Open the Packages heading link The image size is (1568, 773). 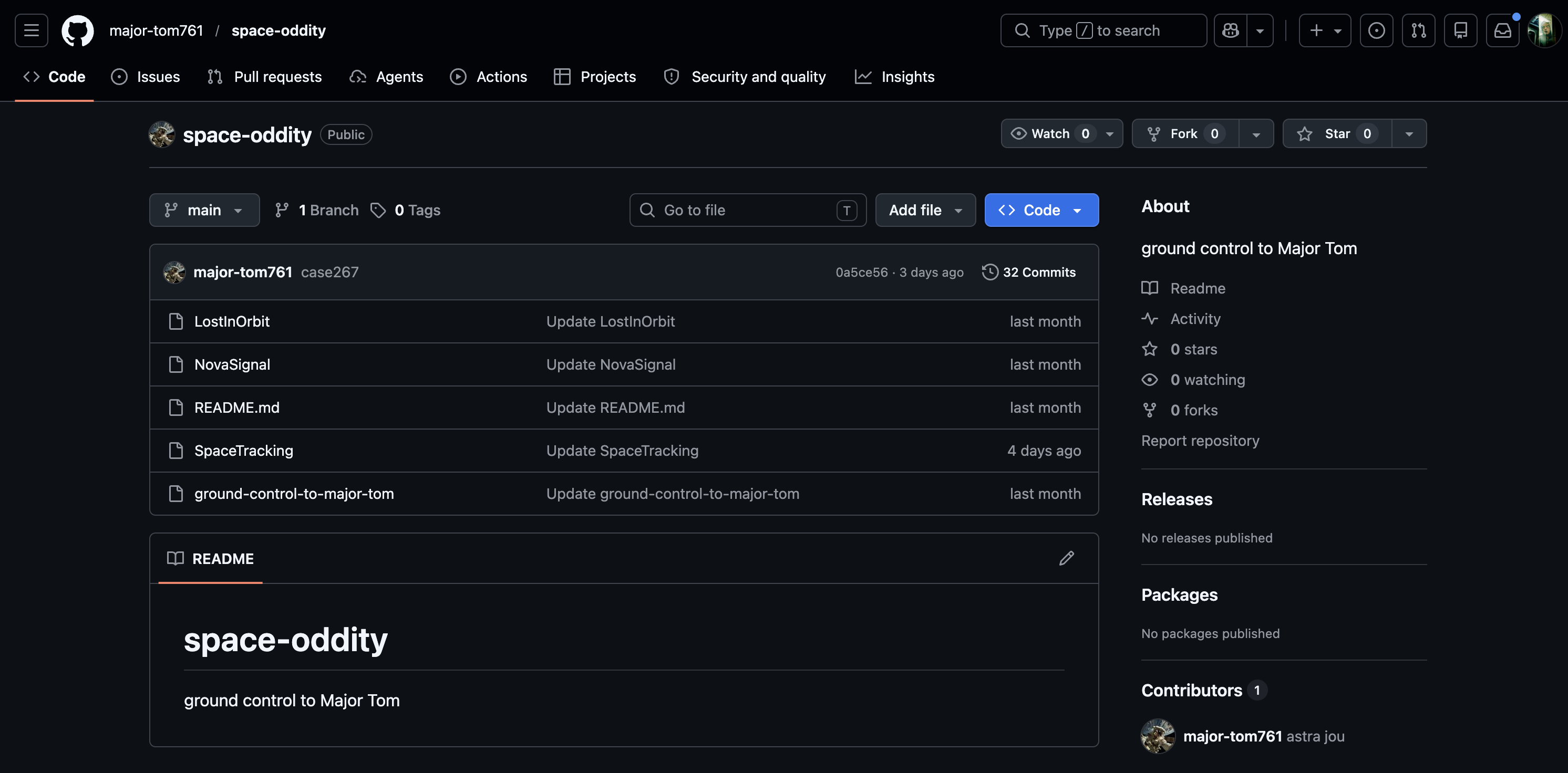point(1179,595)
